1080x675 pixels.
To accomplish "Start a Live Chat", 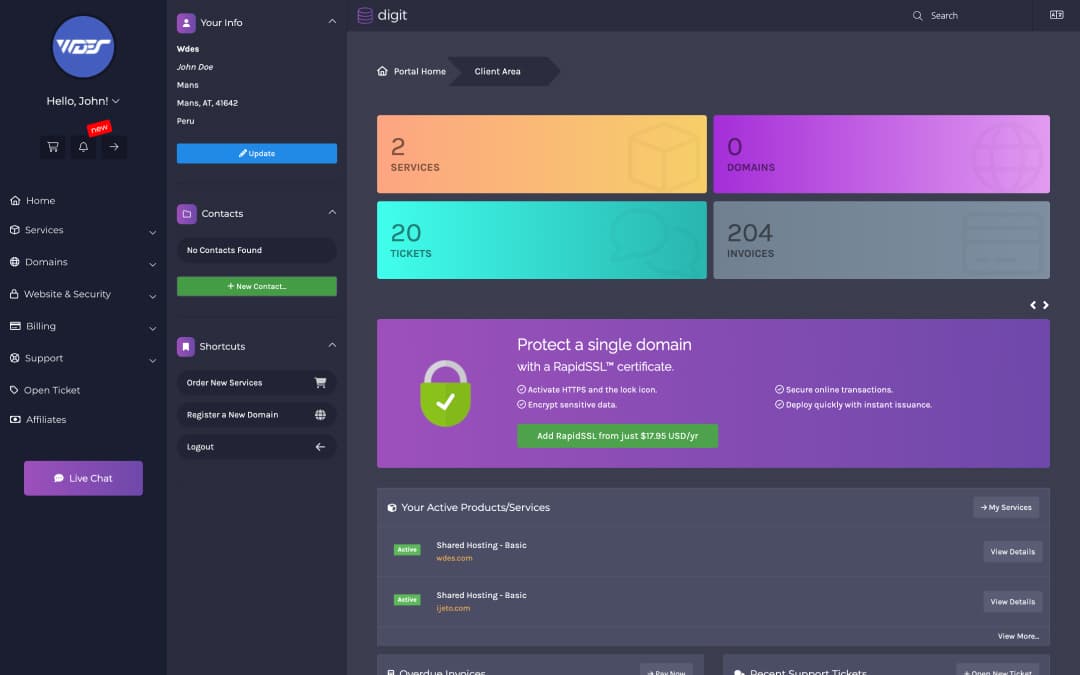I will pos(83,478).
